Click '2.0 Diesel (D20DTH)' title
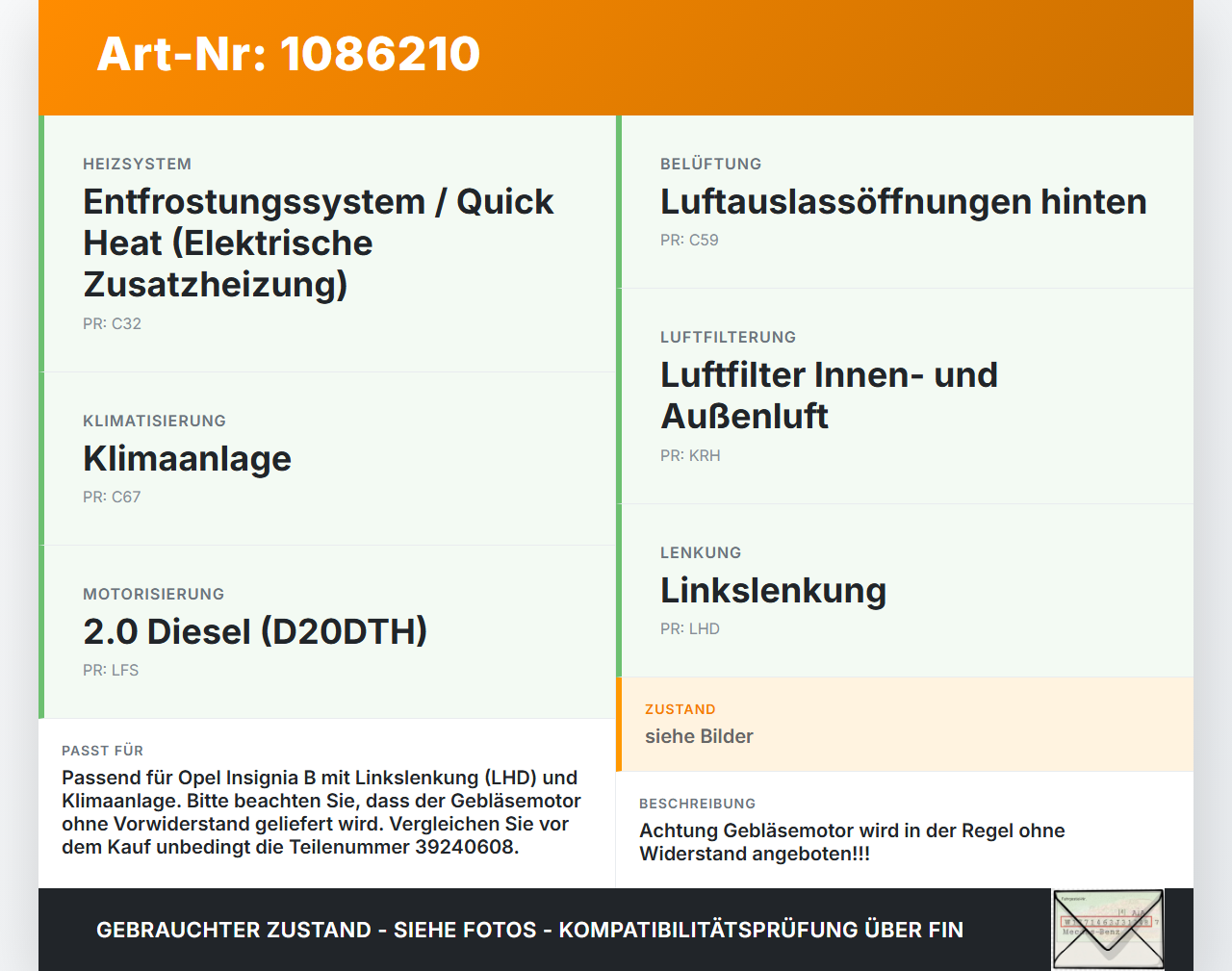1232x971 pixels. [255, 632]
